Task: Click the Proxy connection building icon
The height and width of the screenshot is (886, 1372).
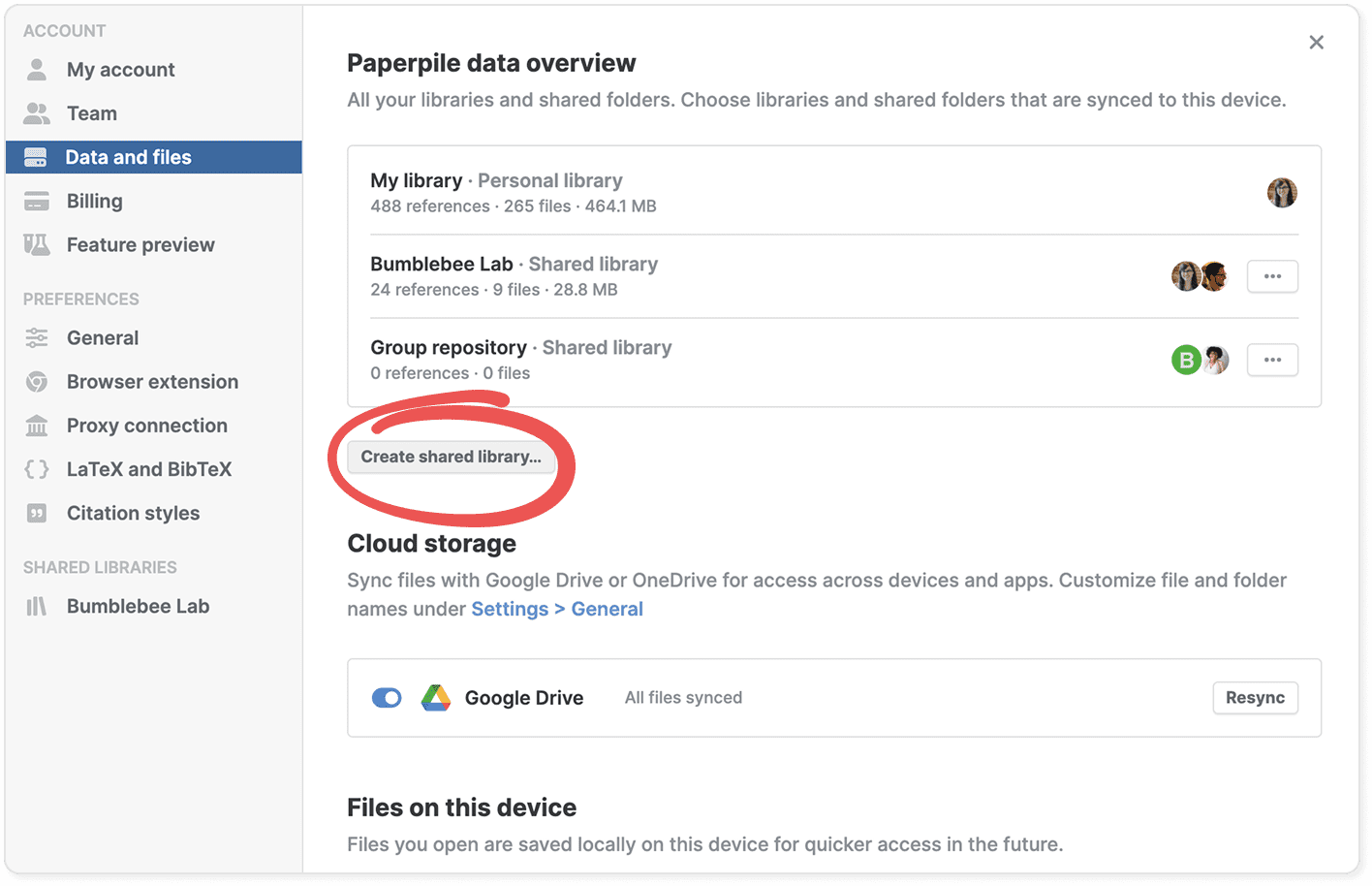Action: pyautogui.click(x=37, y=426)
